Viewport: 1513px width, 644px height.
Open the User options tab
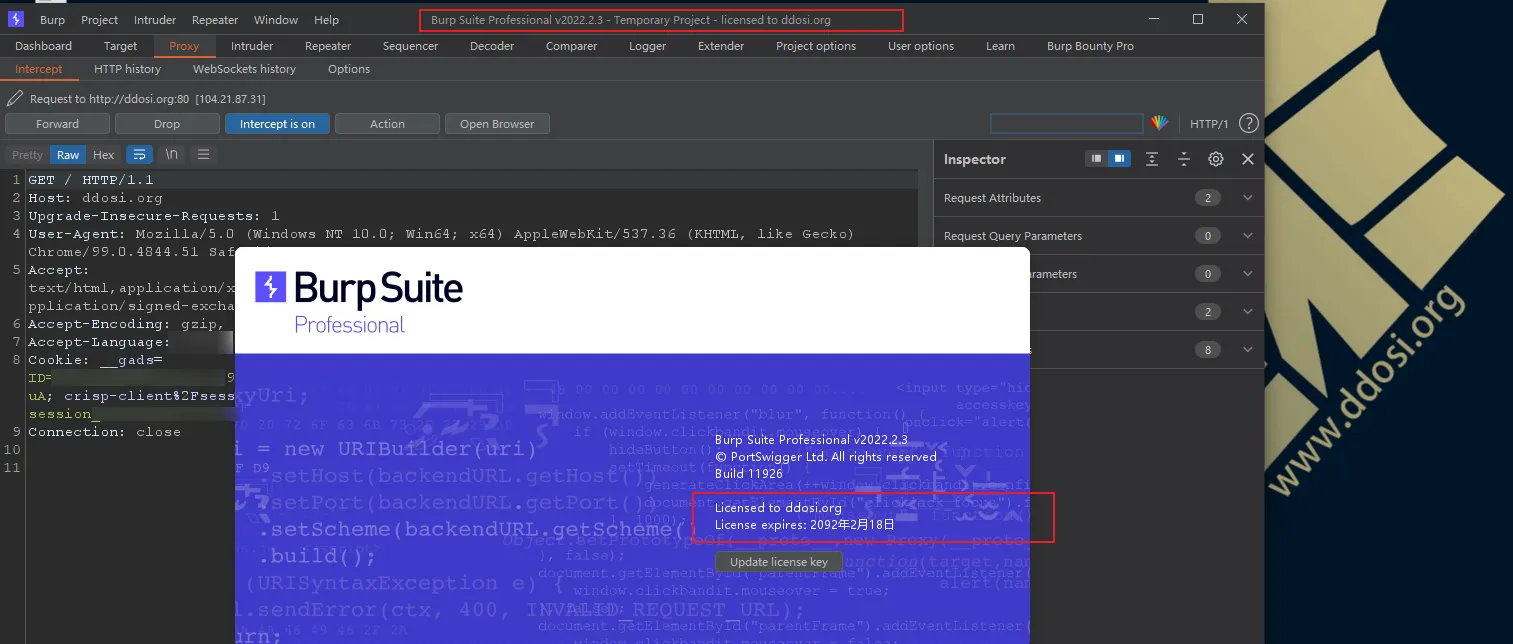click(x=921, y=46)
